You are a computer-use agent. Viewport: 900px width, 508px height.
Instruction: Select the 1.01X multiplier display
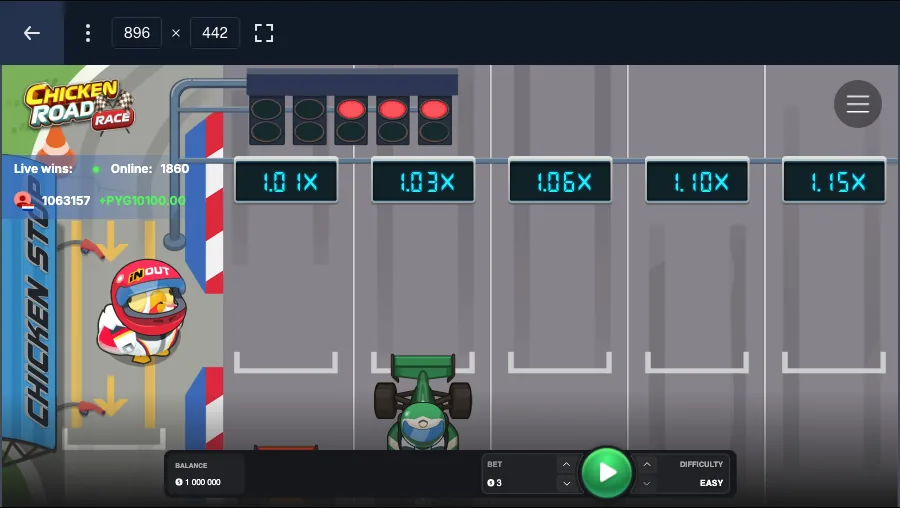click(x=286, y=181)
